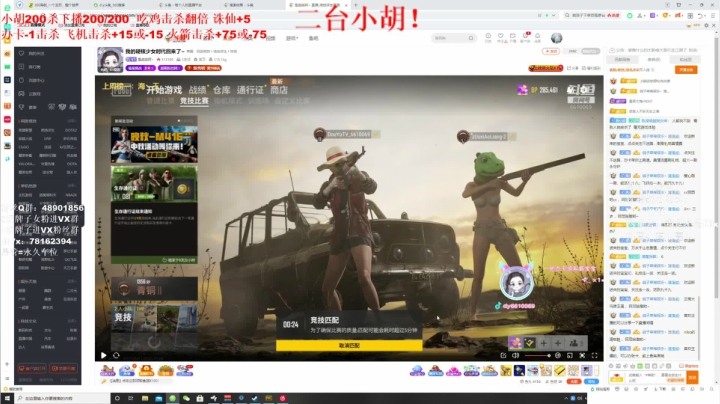The width and height of the screenshot is (720, 404).
Task: Open the notification bell icon in header
Action: click(537, 38)
